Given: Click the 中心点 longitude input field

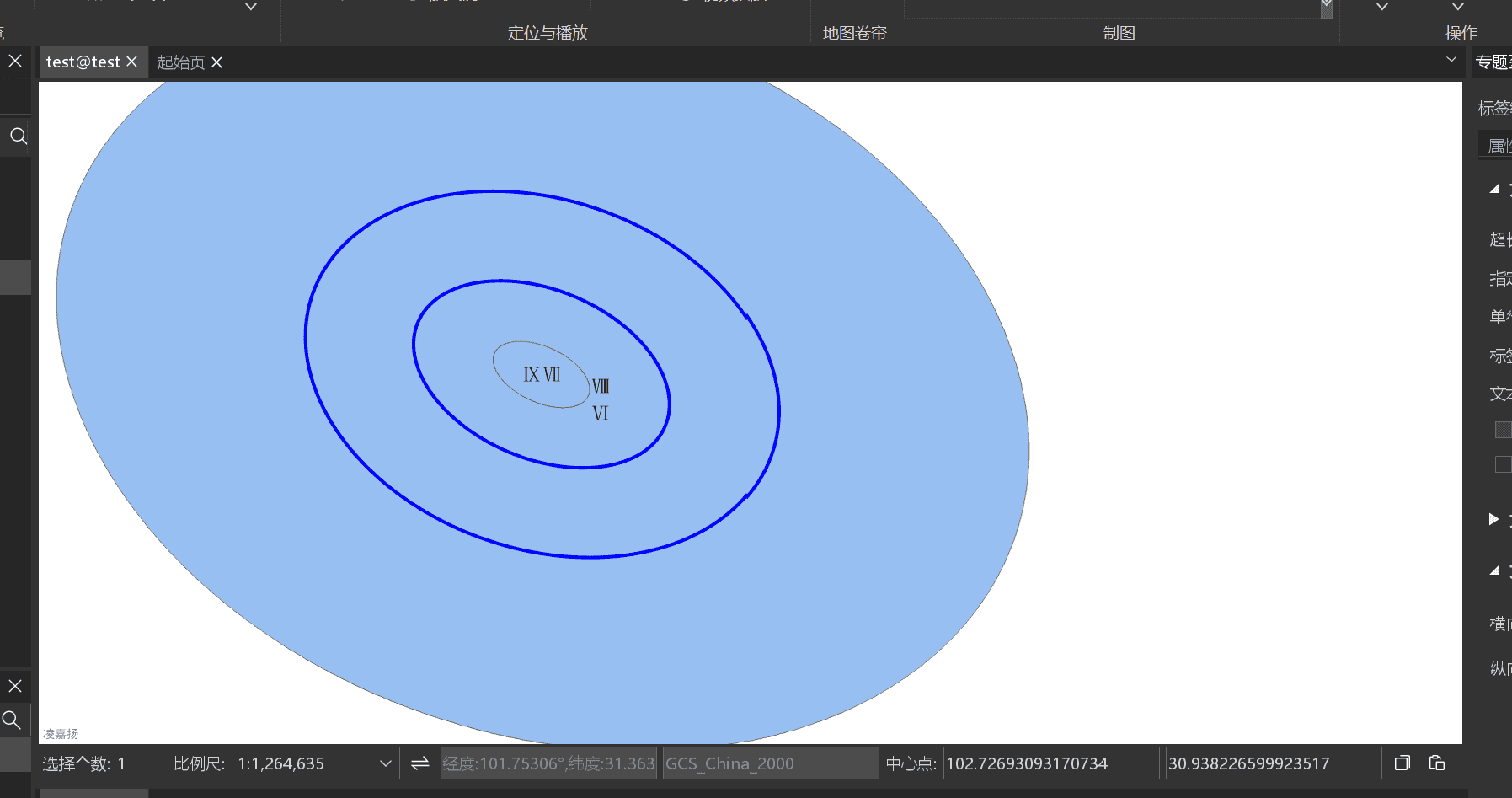Looking at the screenshot, I should click(1050, 763).
